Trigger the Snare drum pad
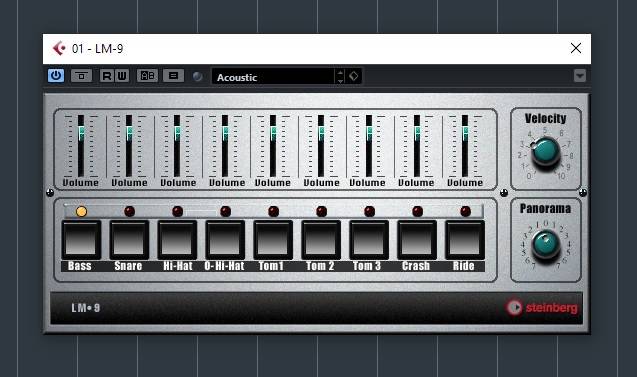This screenshot has width=637, height=377. tap(129, 240)
